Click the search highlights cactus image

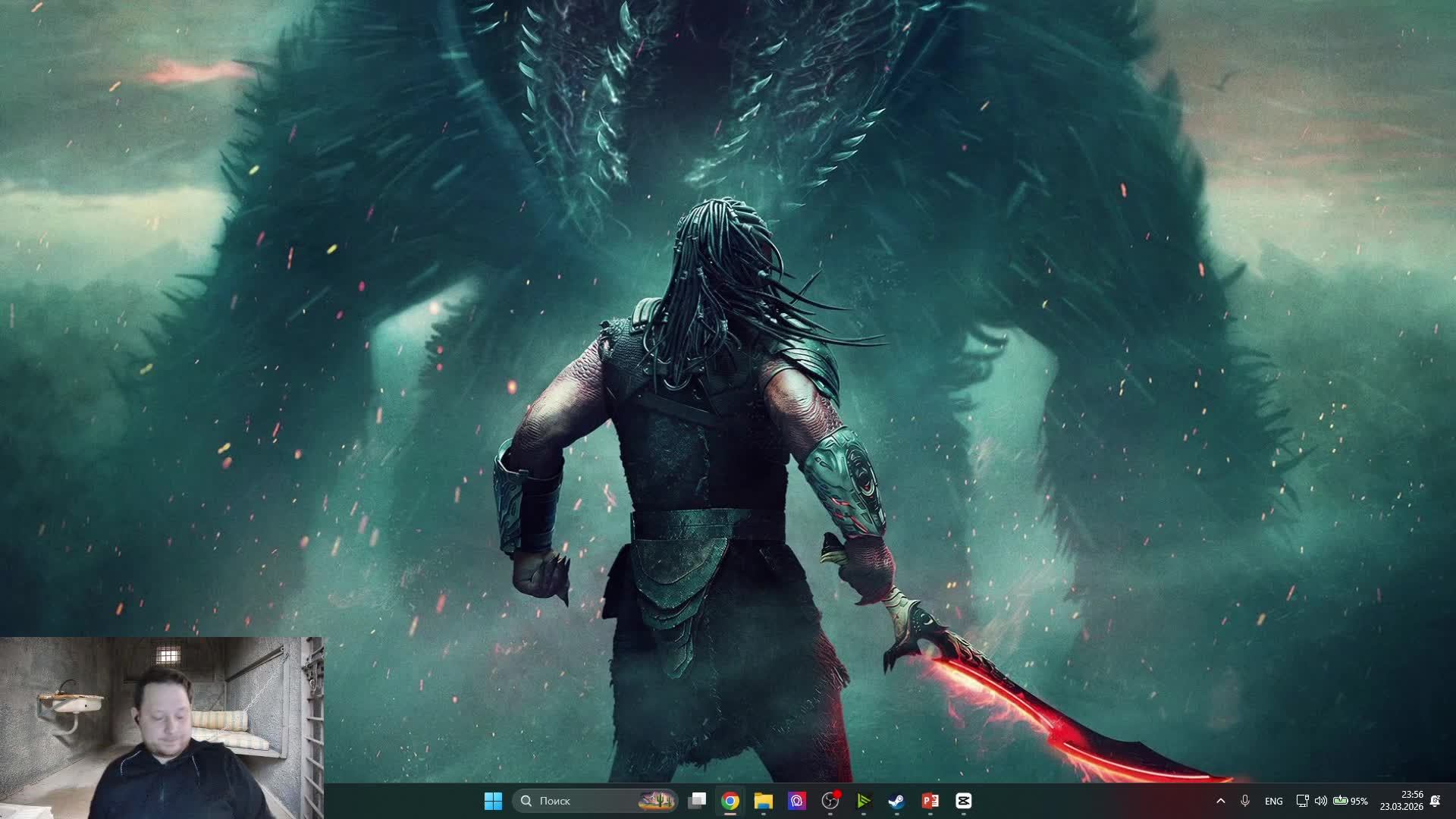point(657,801)
